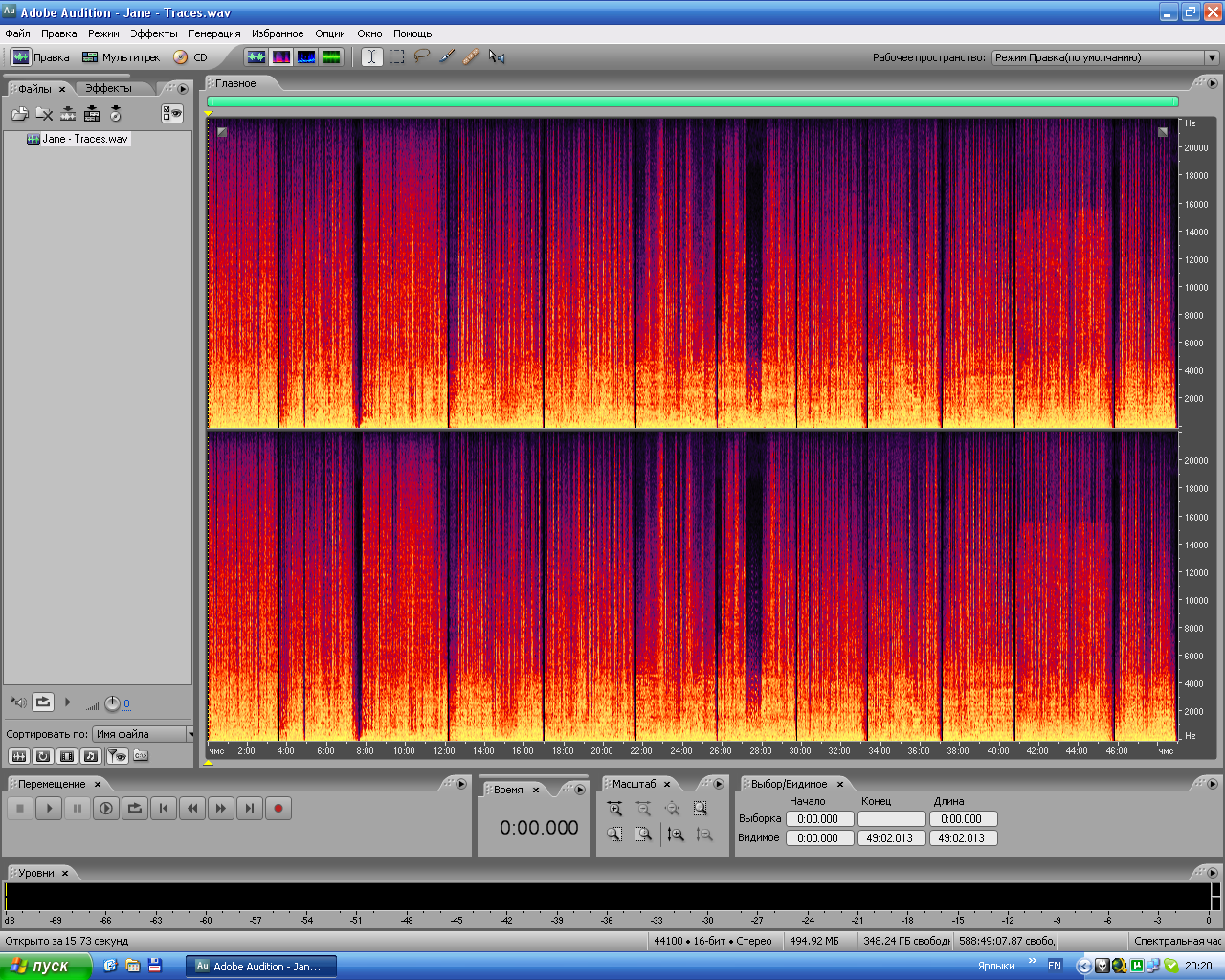
Task: Click Close File icon in Files panel
Action: click(x=44, y=114)
